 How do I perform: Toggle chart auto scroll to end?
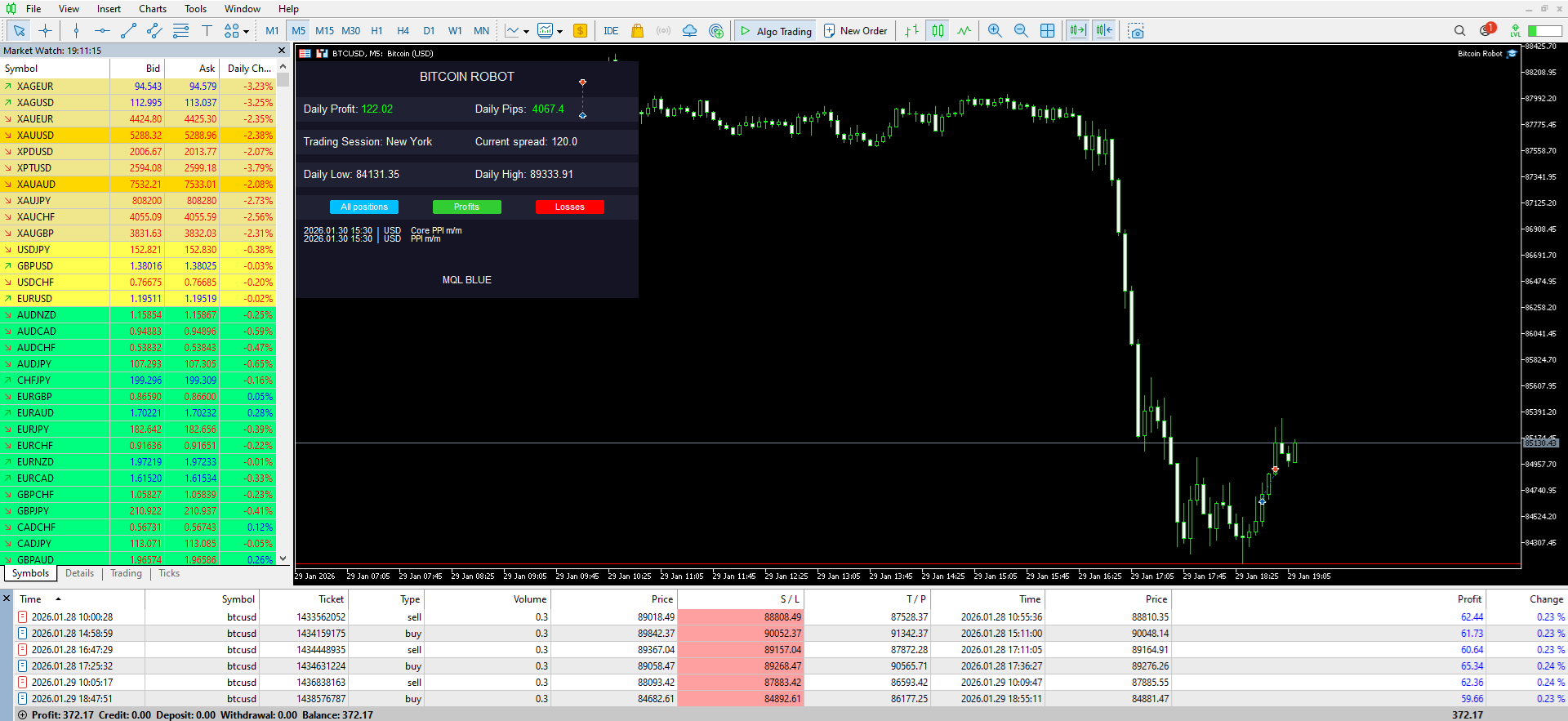(1078, 31)
